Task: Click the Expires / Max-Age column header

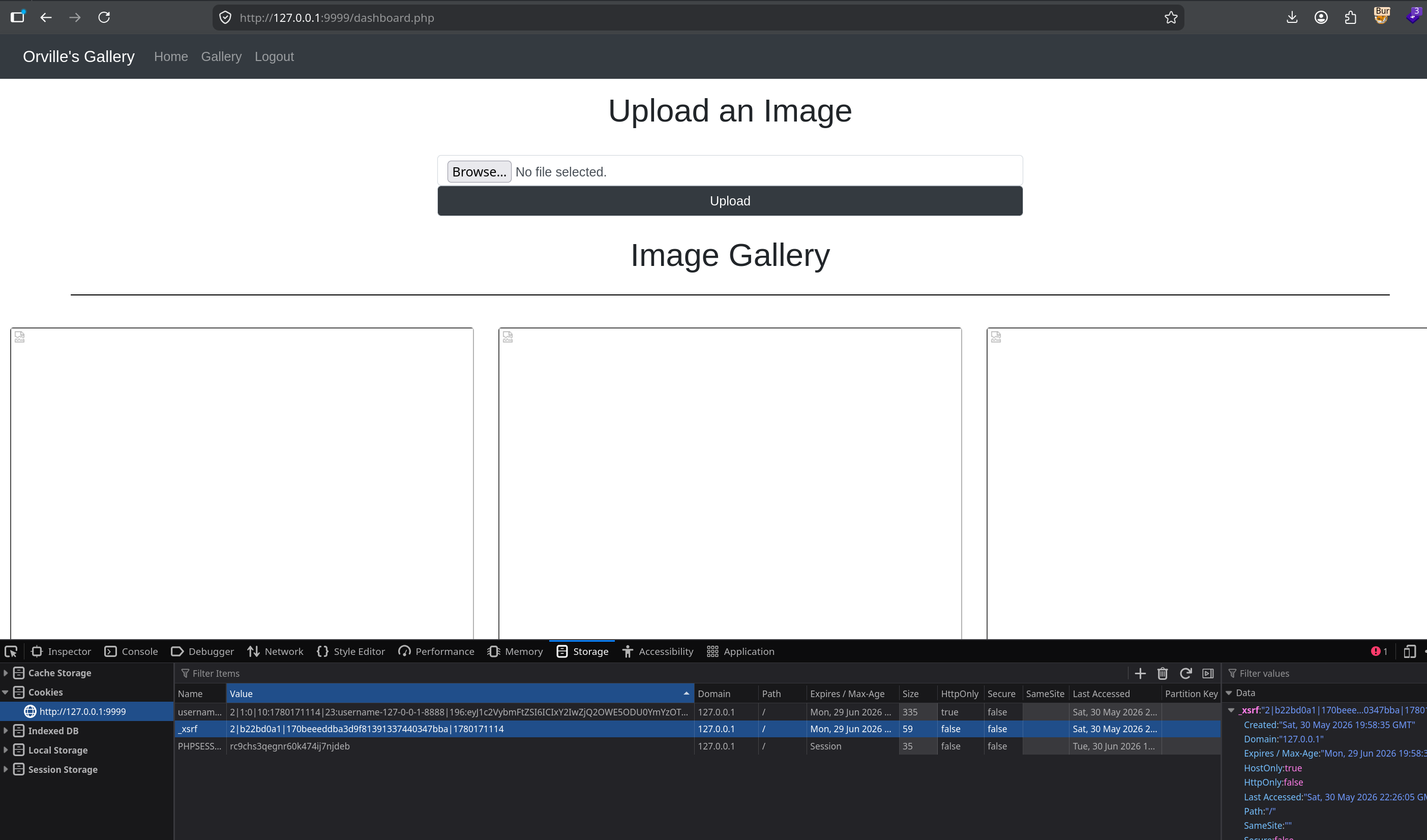Action: pyautogui.click(x=852, y=694)
